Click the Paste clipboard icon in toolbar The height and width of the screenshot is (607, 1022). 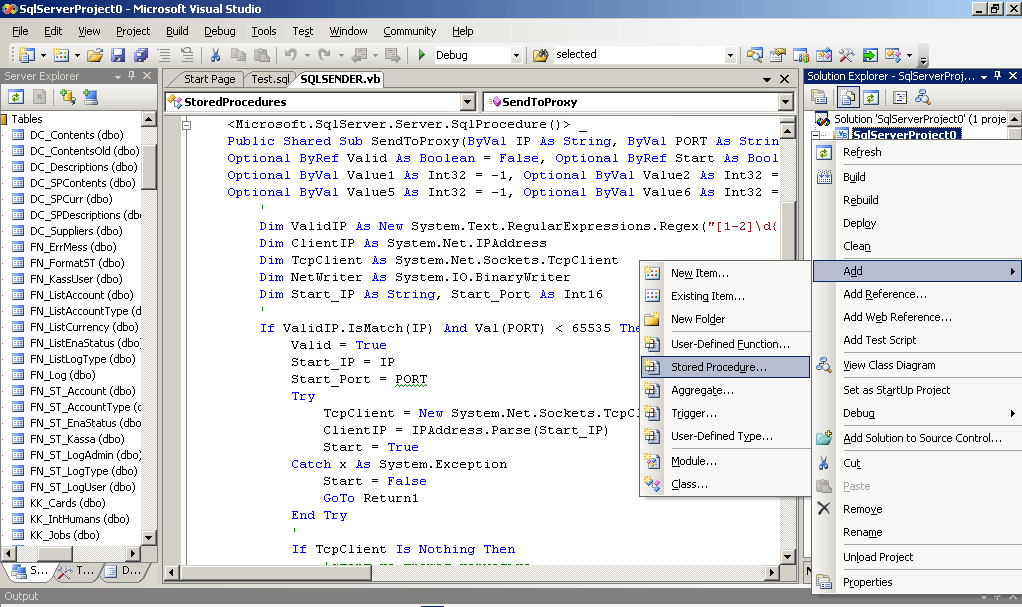tap(262, 55)
